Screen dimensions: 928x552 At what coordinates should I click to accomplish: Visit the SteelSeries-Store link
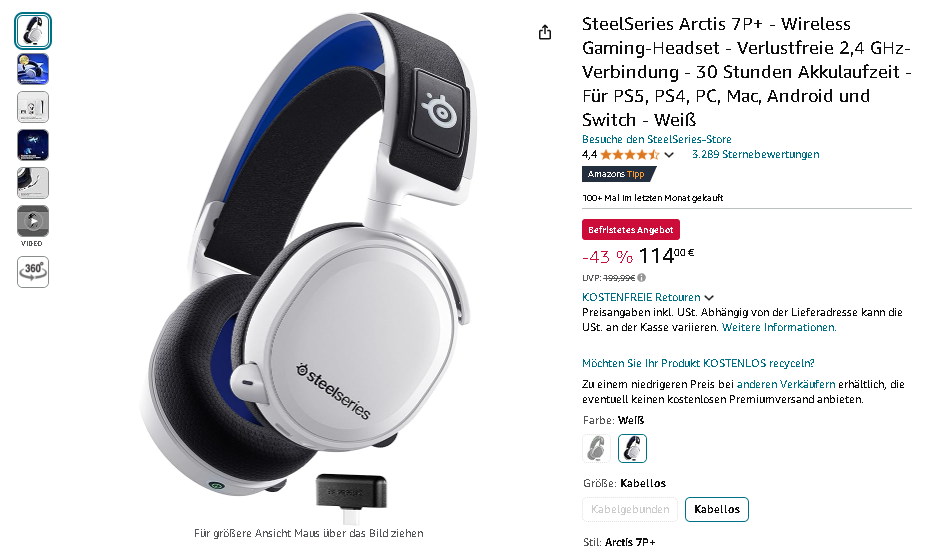pyautogui.click(x=657, y=140)
